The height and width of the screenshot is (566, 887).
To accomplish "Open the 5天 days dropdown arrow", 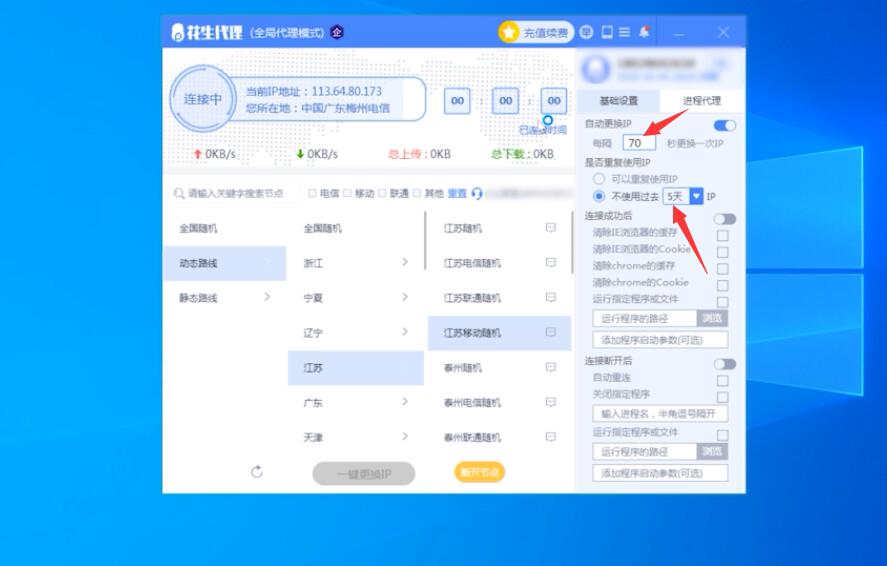I will coord(697,197).
